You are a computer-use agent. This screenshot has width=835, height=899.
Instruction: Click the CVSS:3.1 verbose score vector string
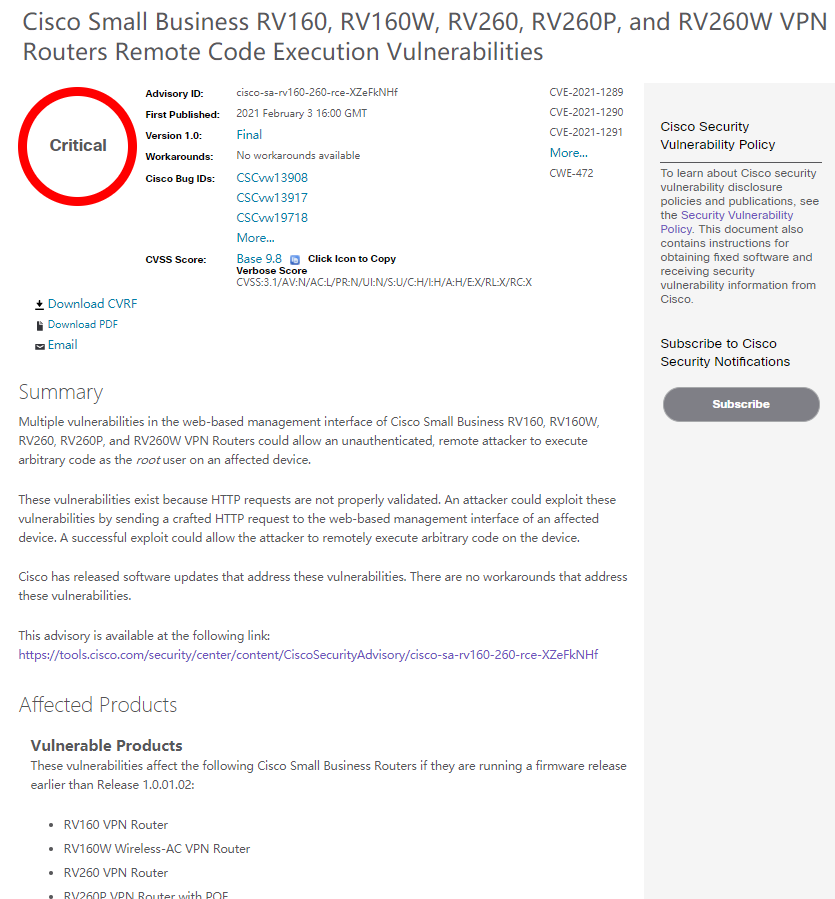click(x=384, y=282)
